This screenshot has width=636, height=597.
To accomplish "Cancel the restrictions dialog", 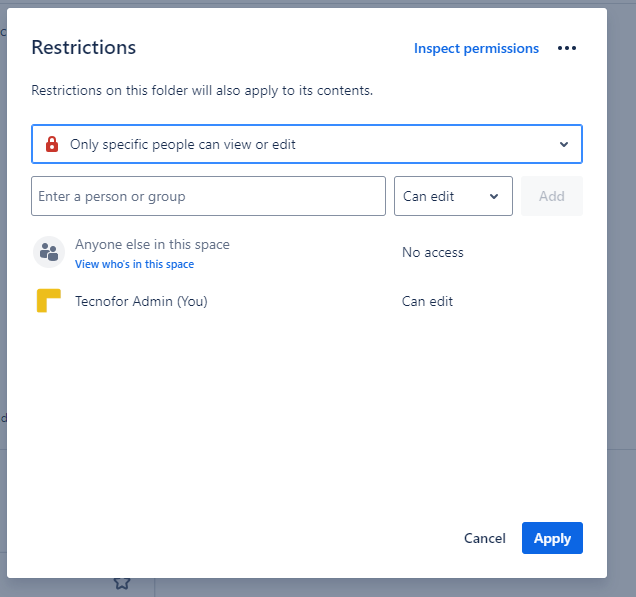I will point(485,538).
